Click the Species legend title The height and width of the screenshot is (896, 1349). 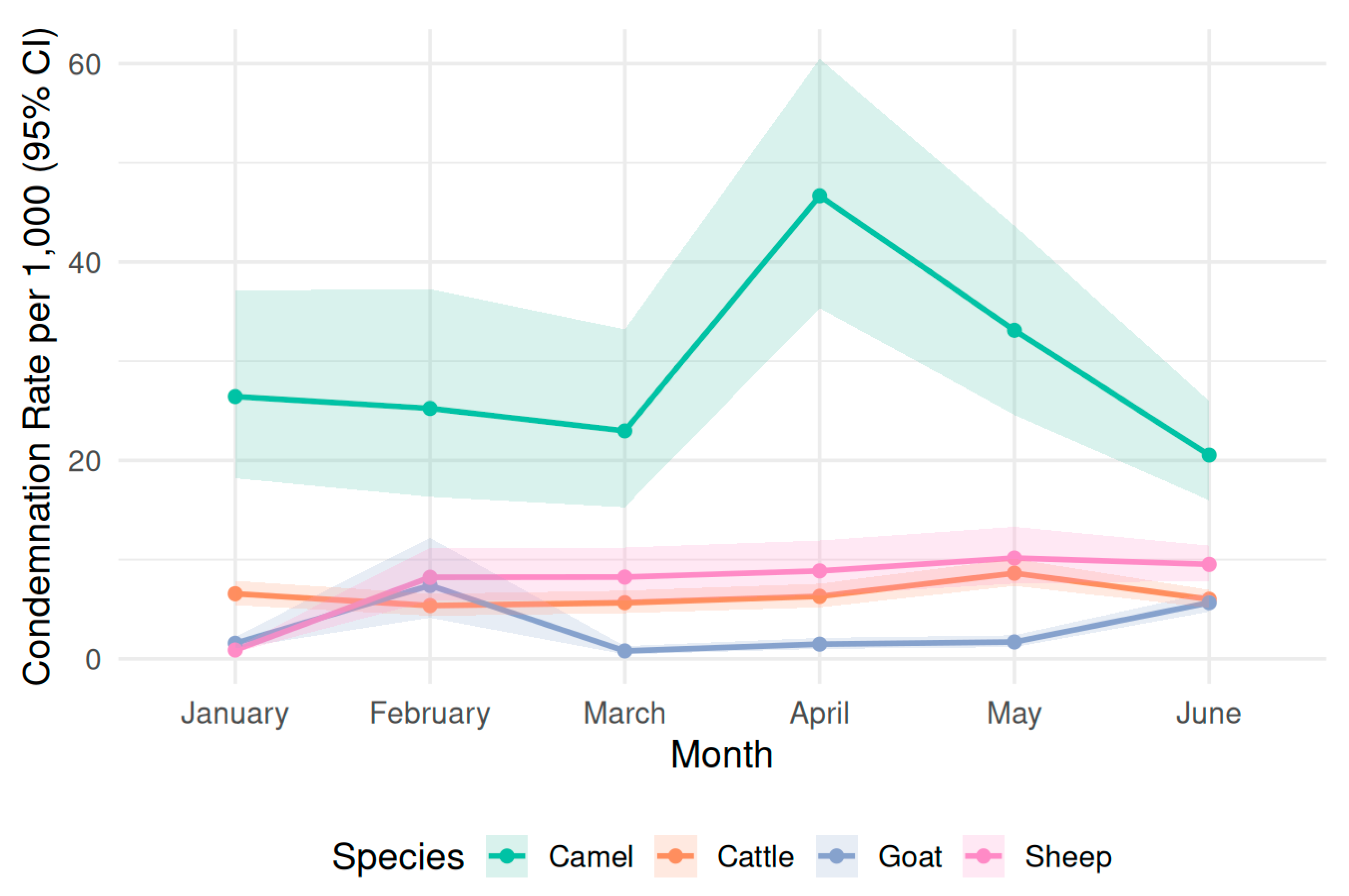click(x=398, y=857)
